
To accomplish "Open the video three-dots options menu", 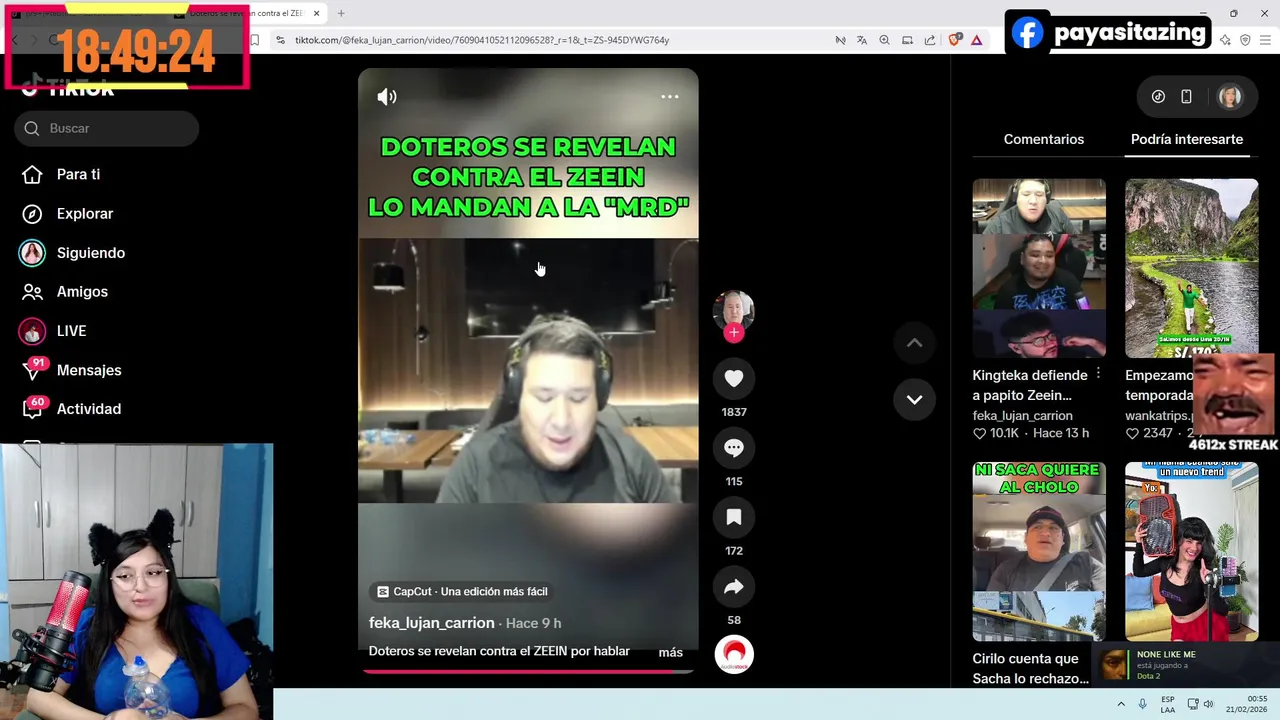I will (x=670, y=97).
